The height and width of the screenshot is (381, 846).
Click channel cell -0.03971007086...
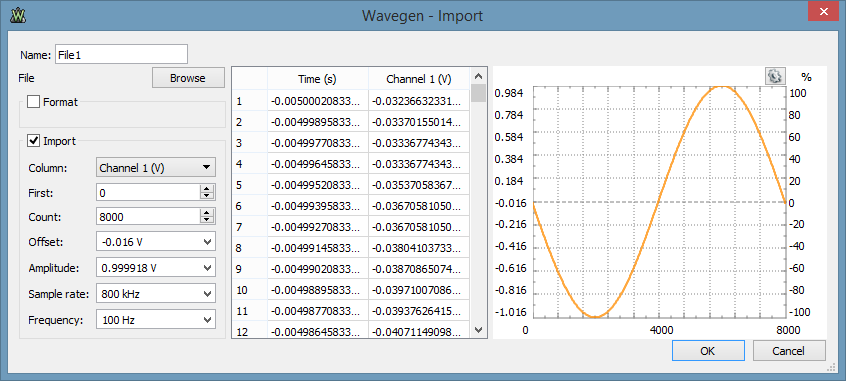[419, 290]
